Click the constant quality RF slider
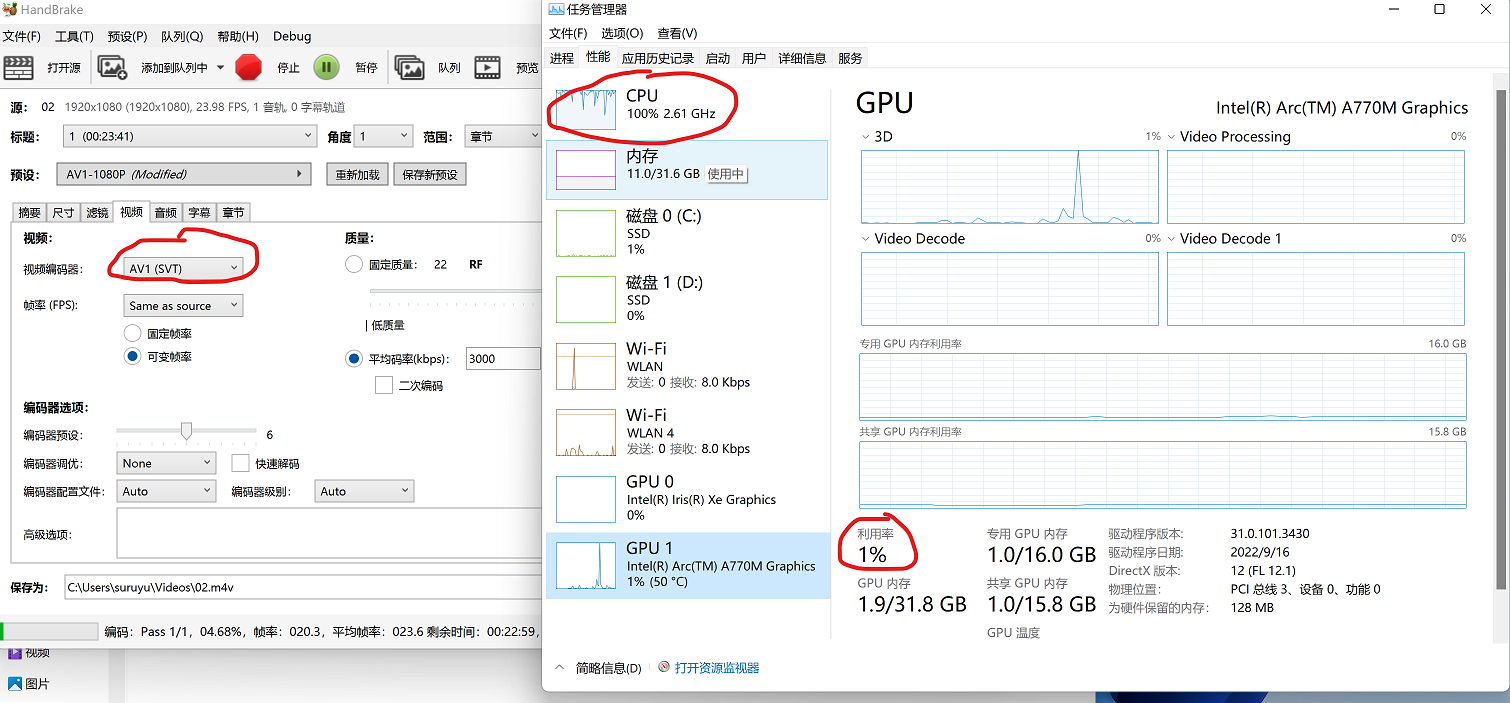 pyautogui.click(x=455, y=292)
